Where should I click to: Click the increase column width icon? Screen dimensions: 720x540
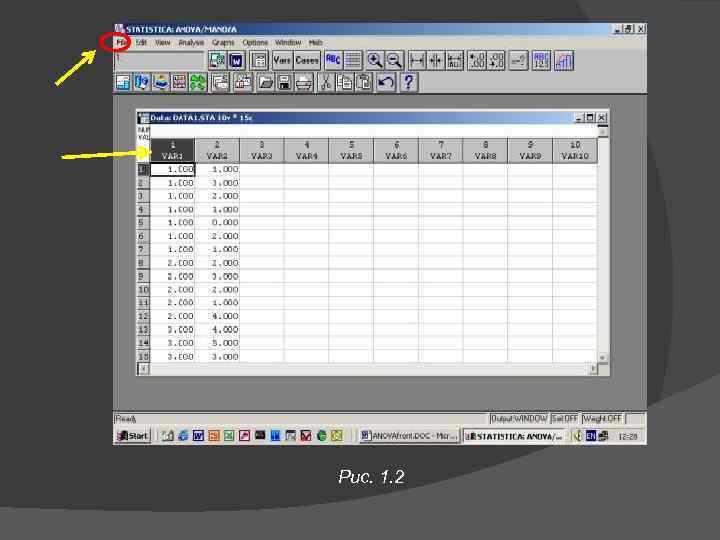(x=416, y=61)
